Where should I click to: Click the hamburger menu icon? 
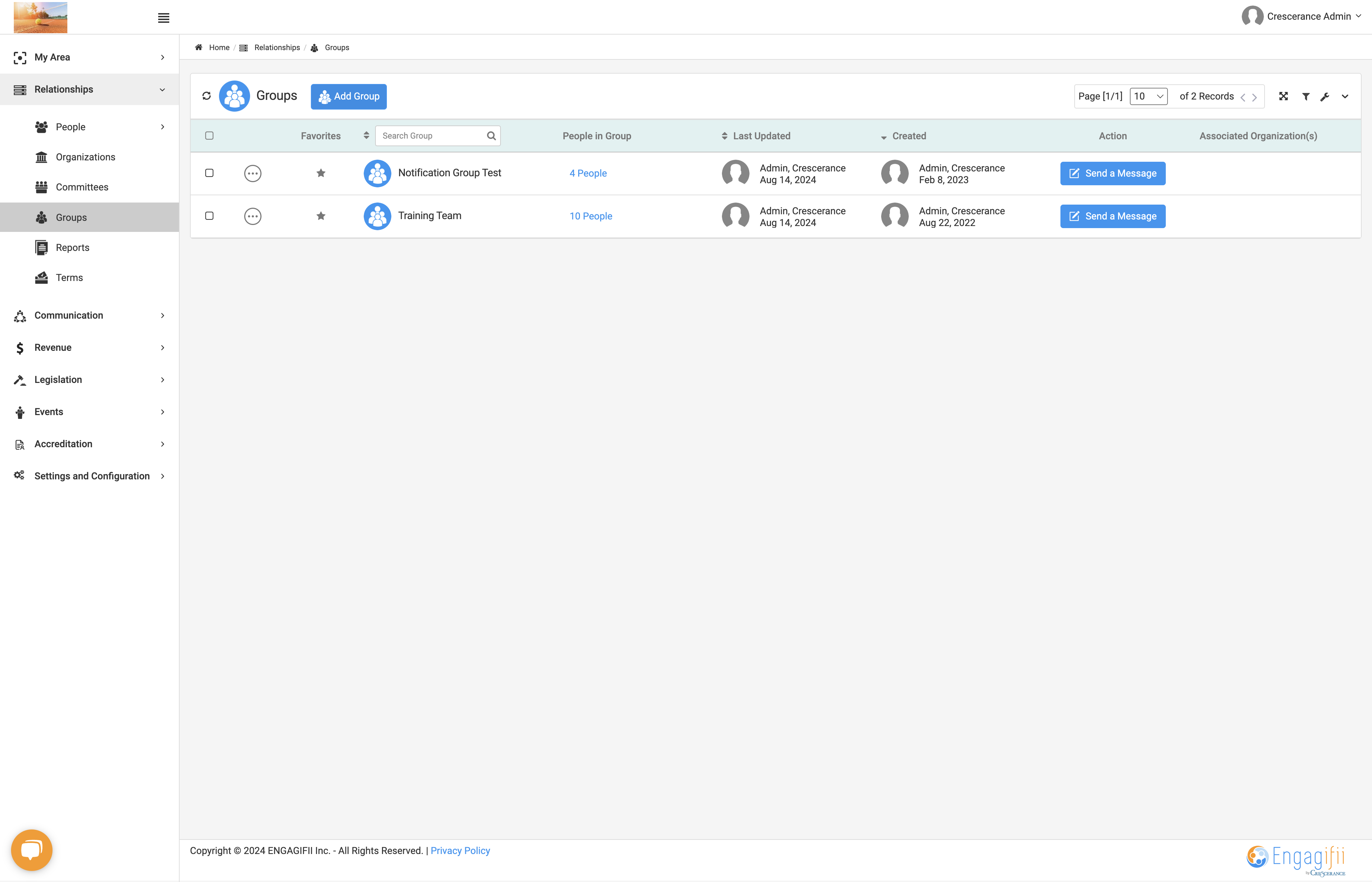164,18
